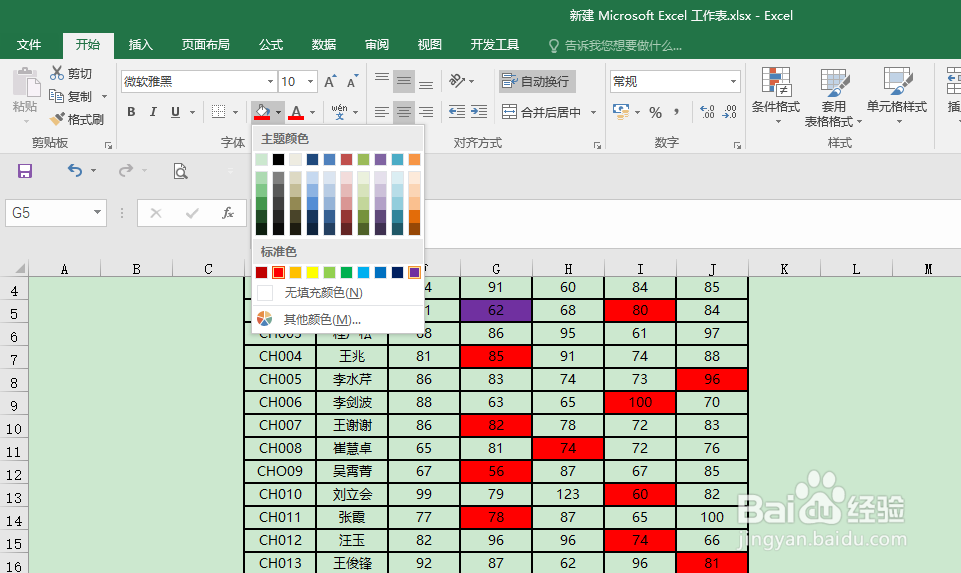This screenshot has width=961, height=573.
Task: Open Conditional Formatting (条件格式)
Action: click(x=776, y=96)
